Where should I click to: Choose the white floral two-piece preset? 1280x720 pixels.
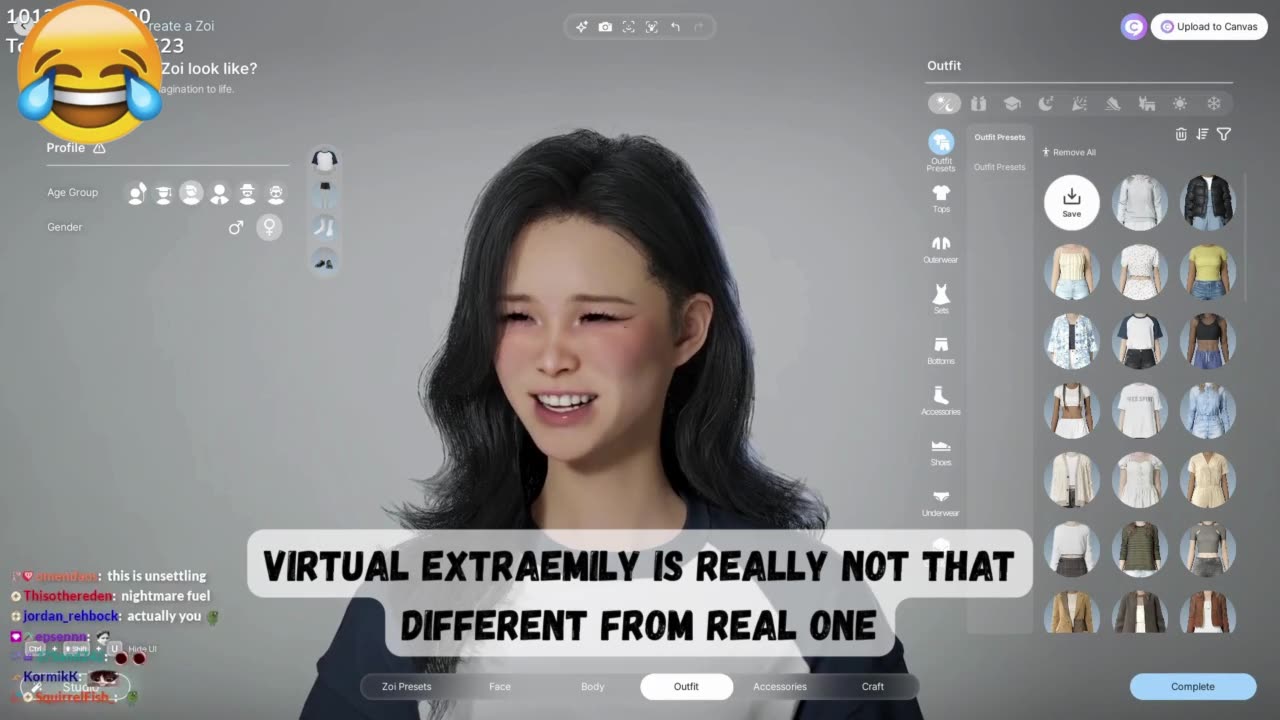pyautogui.click(x=1140, y=271)
